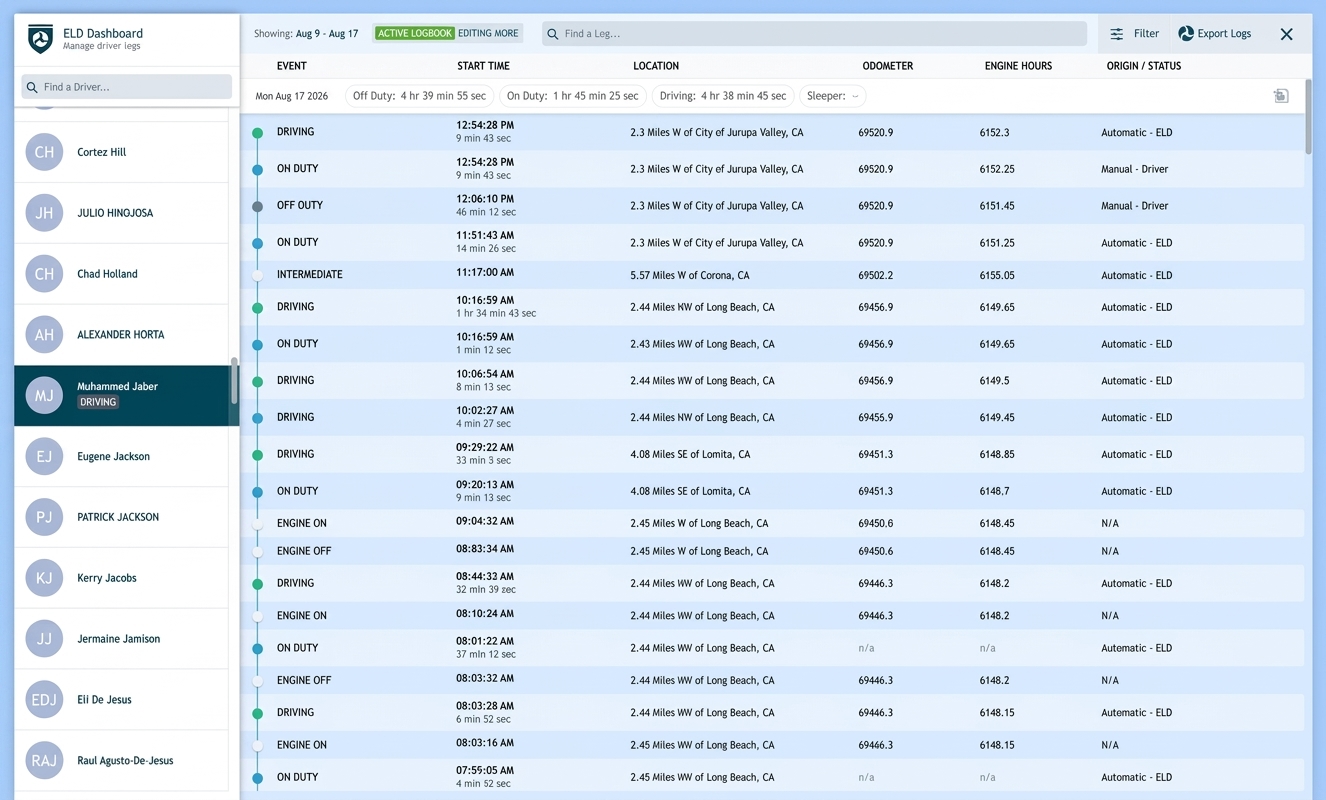This screenshot has width=1326, height=800.
Task: Click magnifier icon in Find a Driver
Action: pos(32,87)
